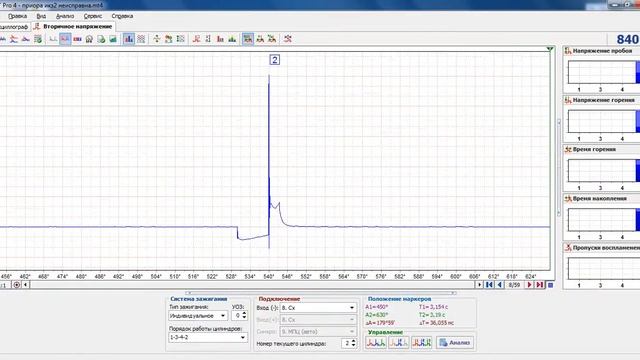Viewport: 640px width, 360px height.
Task: Click the Напряжение горения panel icon
Action: 568,100
